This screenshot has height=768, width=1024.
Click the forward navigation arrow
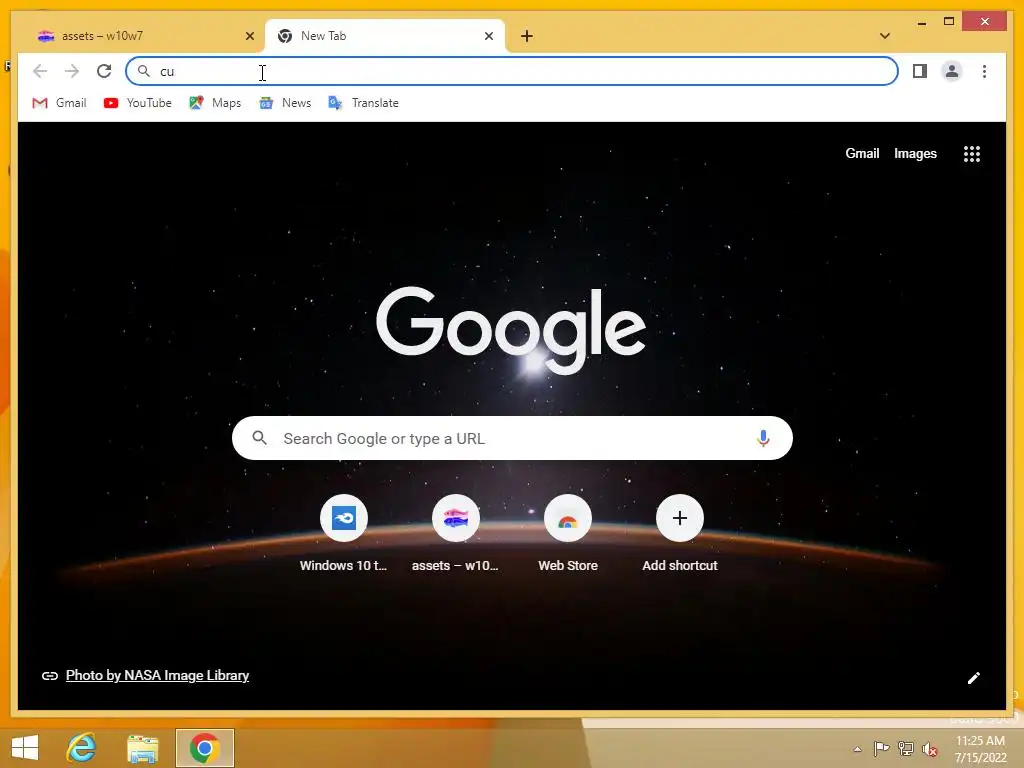pyautogui.click(x=72, y=71)
